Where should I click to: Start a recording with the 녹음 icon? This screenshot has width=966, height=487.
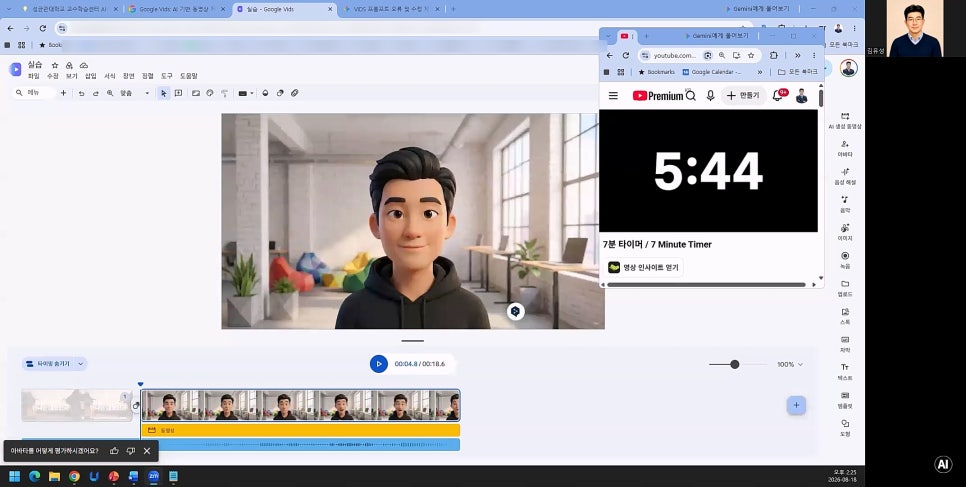point(845,260)
